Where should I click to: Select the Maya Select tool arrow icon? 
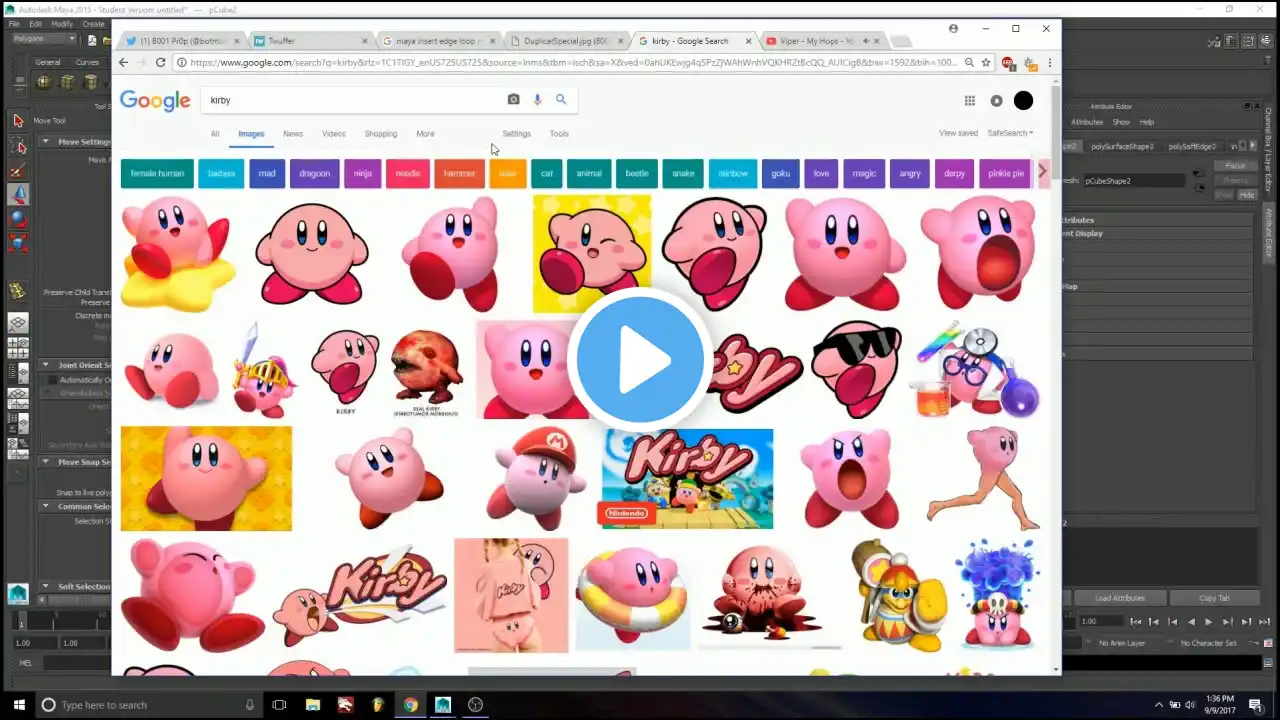tap(18, 121)
